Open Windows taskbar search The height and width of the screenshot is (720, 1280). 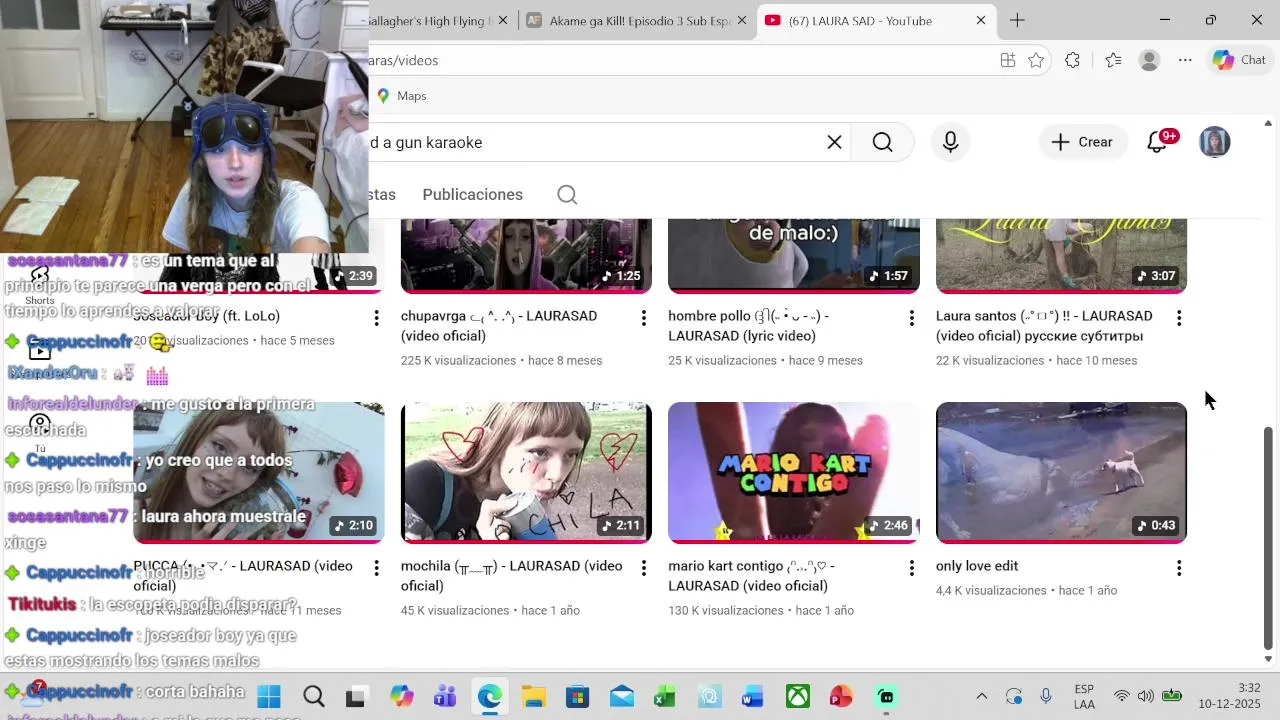coord(314,696)
